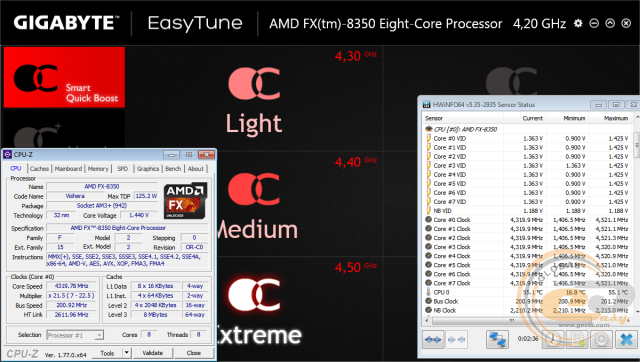The image size is (640, 362).
Task: Click the Max TDP 125.2 W value
Action: pos(146,196)
